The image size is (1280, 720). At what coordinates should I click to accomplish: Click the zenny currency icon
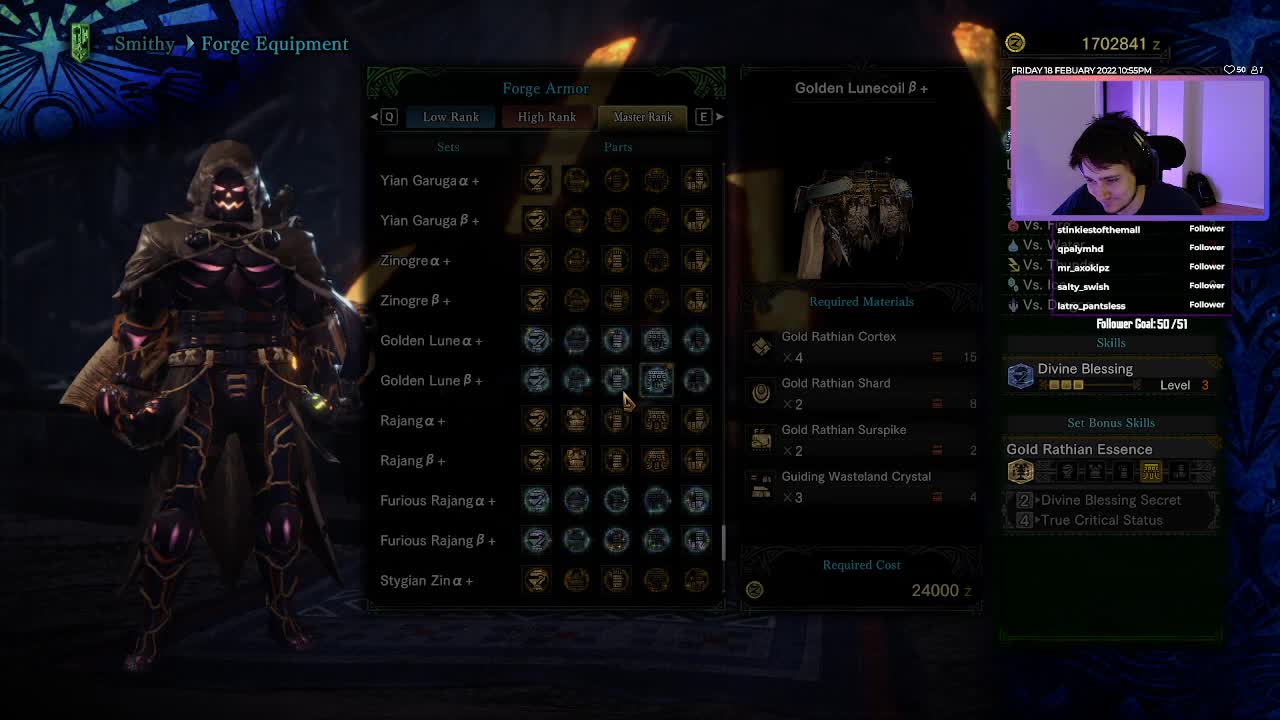point(1015,43)
